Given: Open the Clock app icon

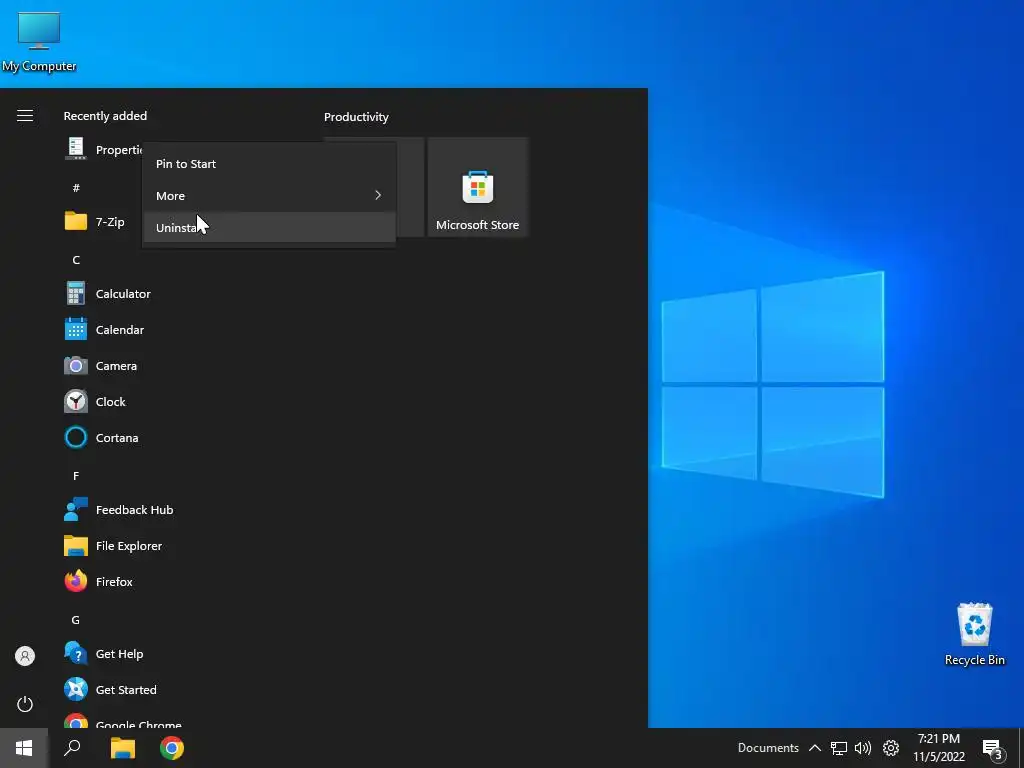Looking at the screenshot, I should point(76,401).
